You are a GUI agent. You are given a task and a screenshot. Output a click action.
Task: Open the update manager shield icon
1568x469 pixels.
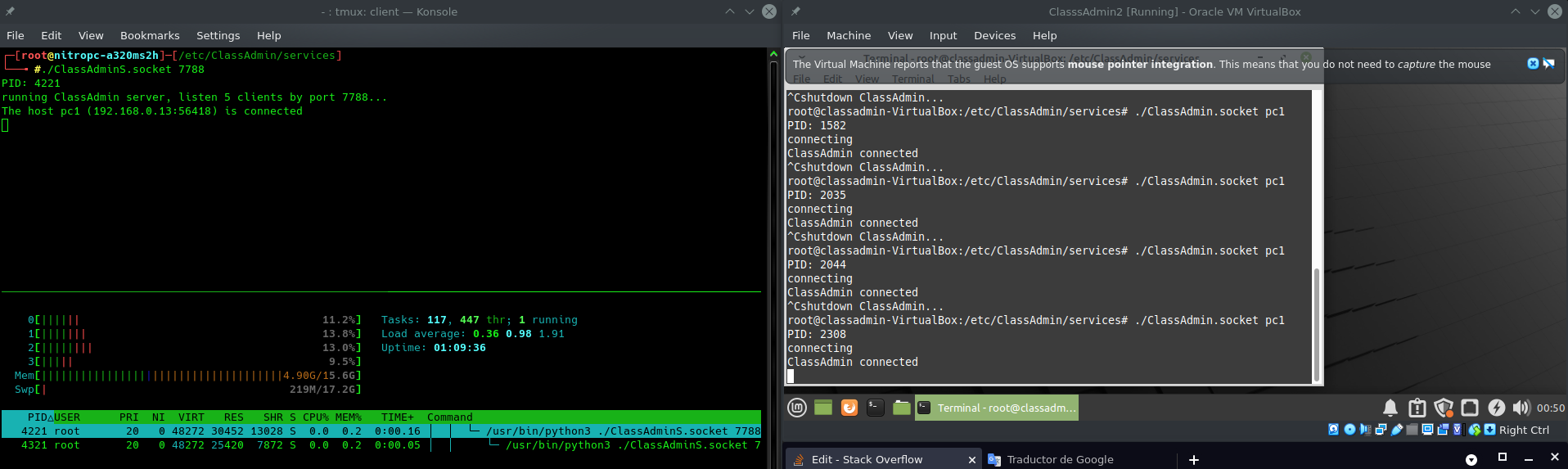1444,408
